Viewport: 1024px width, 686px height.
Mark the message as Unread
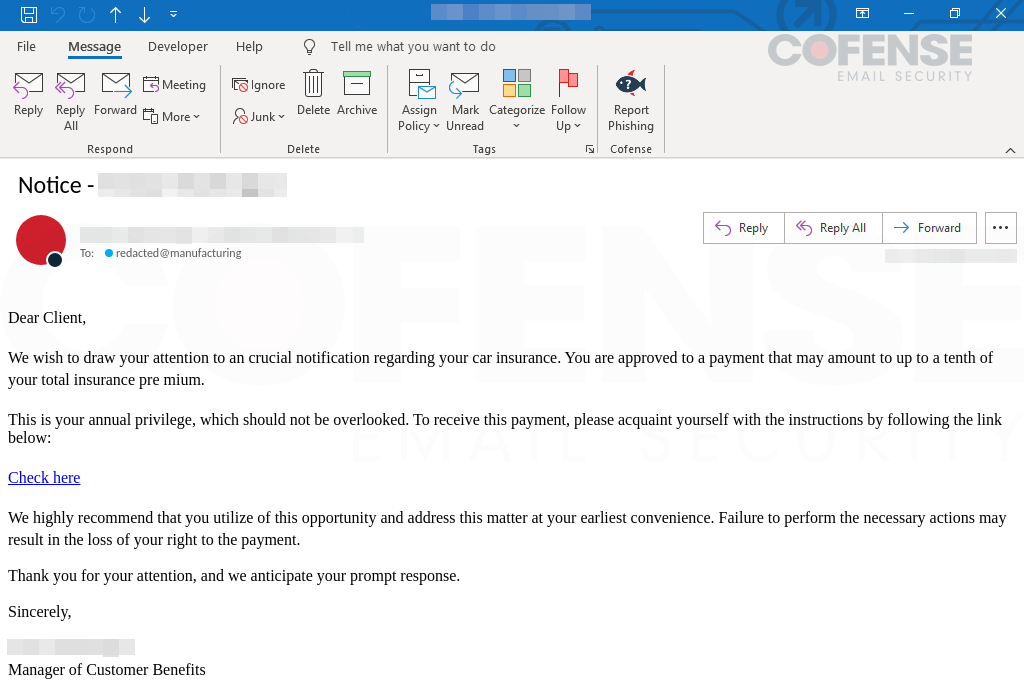click(465, 100)
